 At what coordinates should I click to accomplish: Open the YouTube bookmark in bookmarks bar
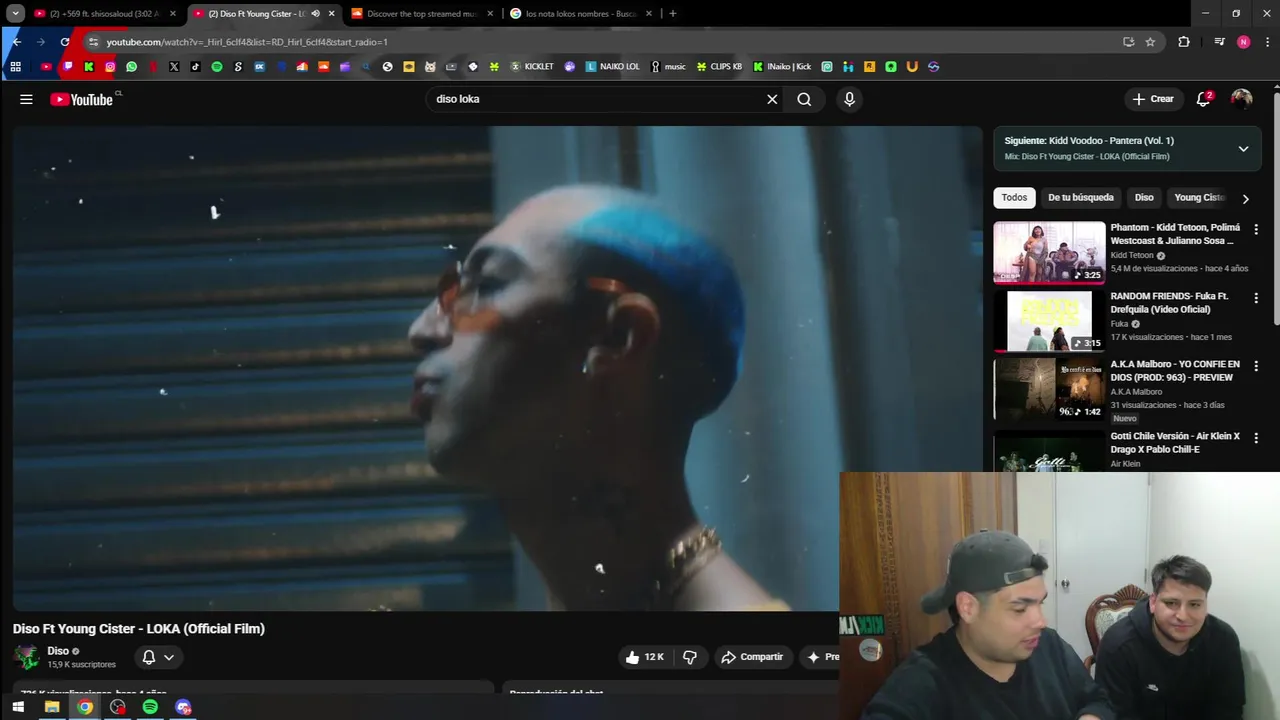pyautogui.click(x=46, y=67)
